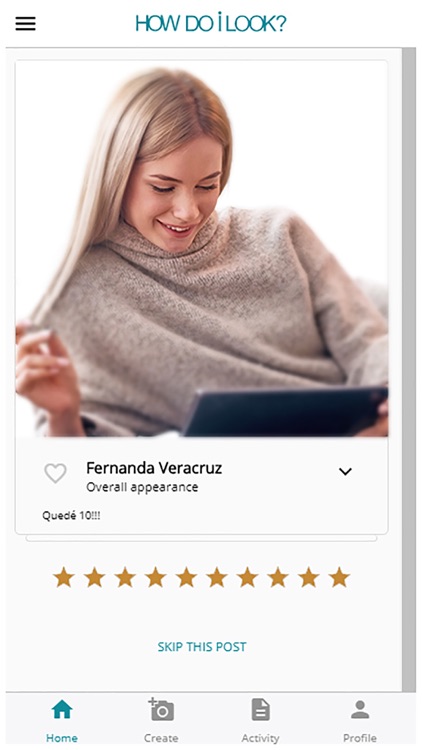Give a seven-star rating
Image resolution: width=422 pixels, height=750 pixels.
247,577
